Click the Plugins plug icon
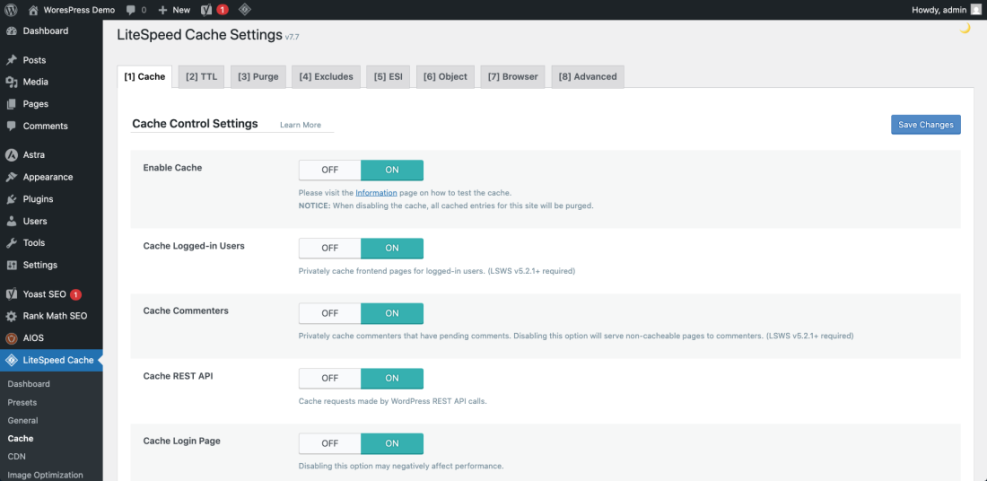 [11, 199]
